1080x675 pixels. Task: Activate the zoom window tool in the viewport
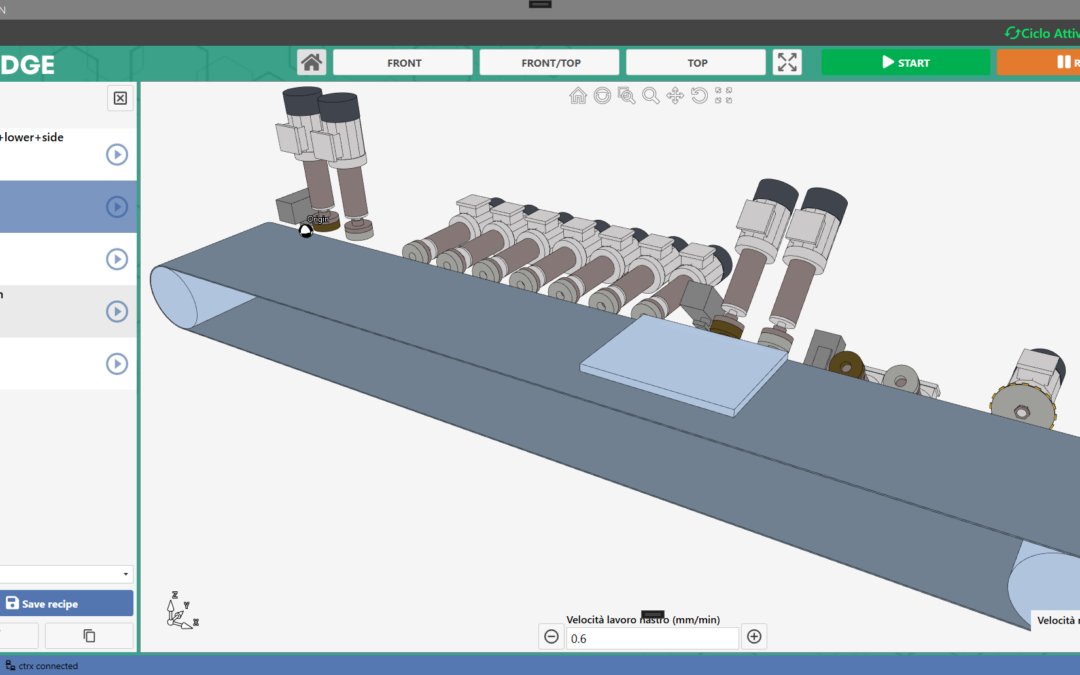626,95
